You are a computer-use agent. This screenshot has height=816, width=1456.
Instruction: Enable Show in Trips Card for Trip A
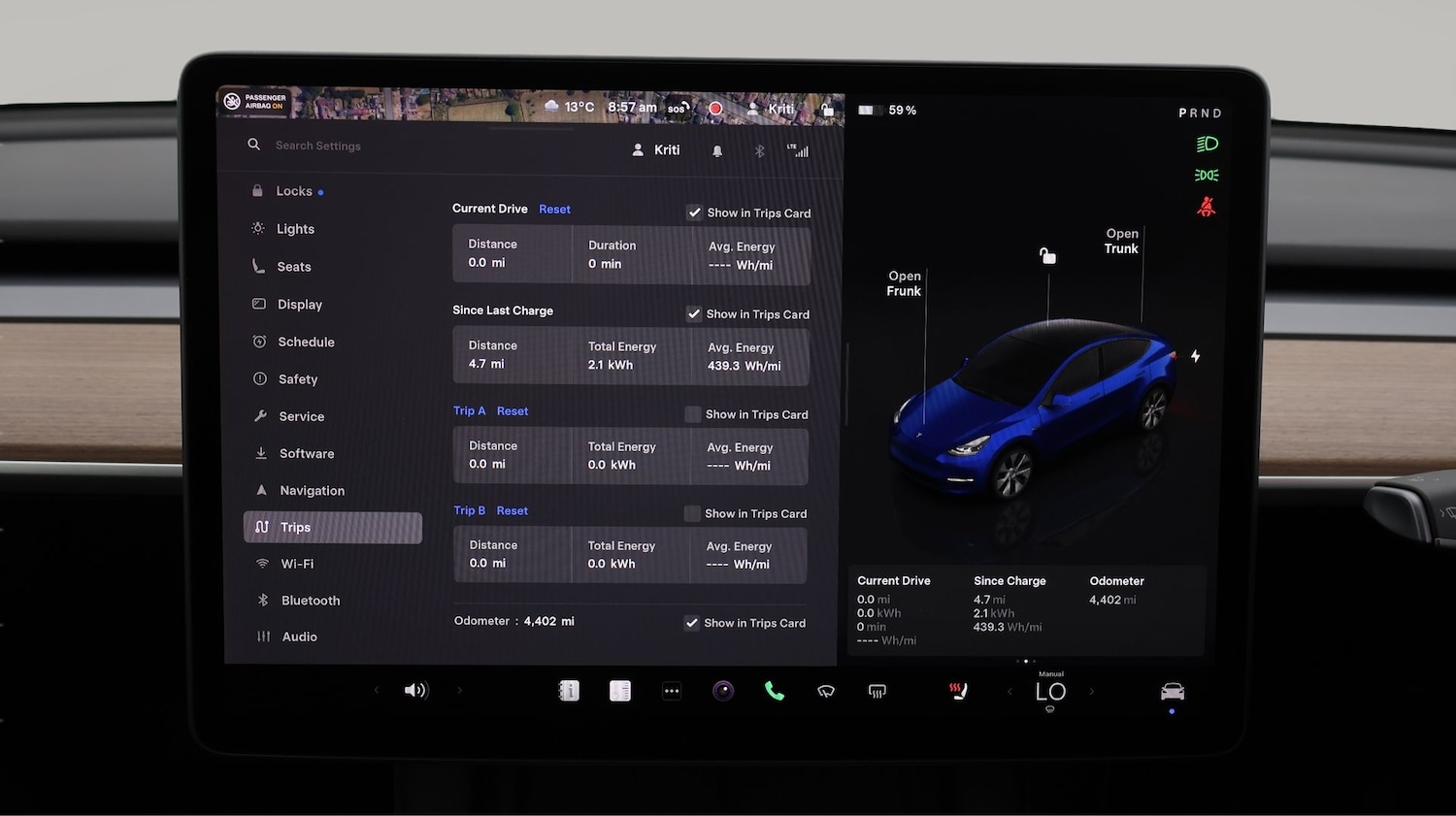(691, 414)
